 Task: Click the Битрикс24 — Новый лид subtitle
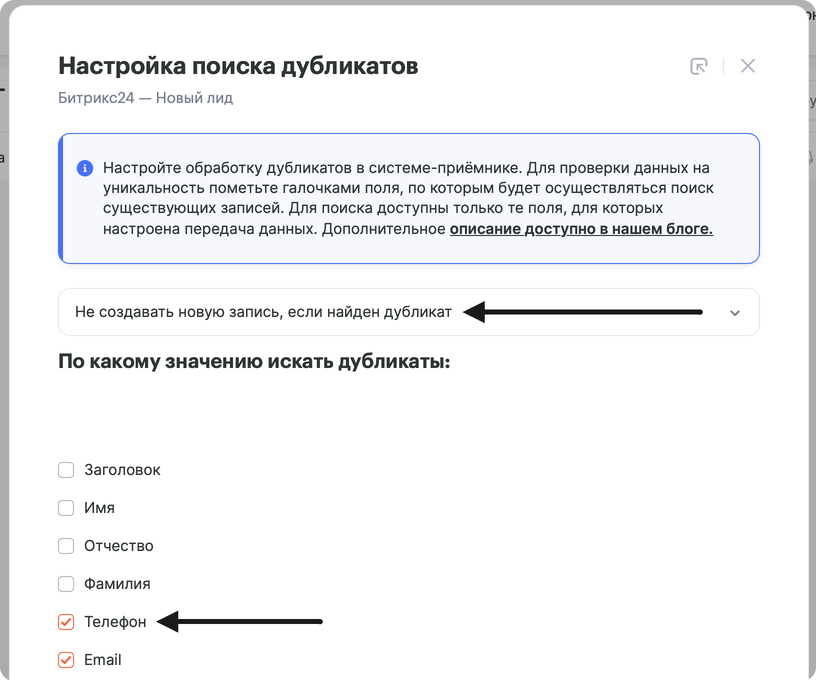pos(145,98)
